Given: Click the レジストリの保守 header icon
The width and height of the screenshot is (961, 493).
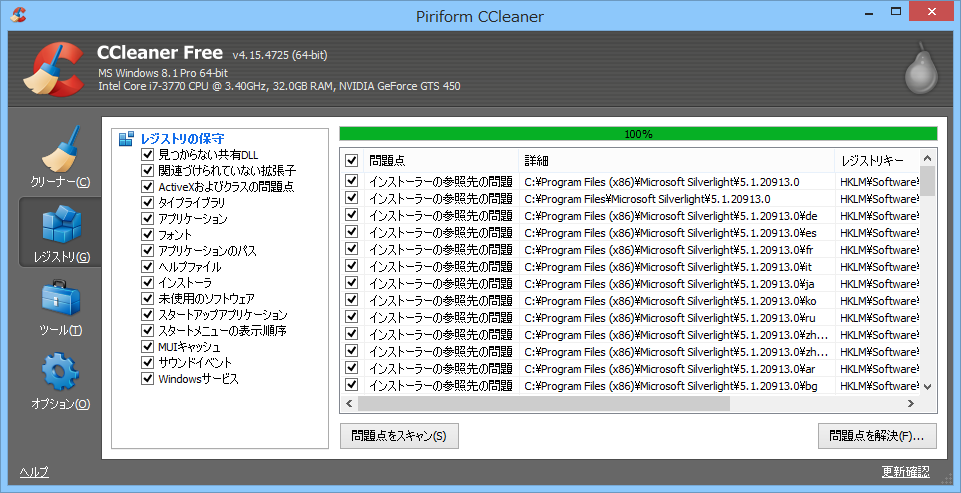Looking at the screenshot, I should click(126, 139).
